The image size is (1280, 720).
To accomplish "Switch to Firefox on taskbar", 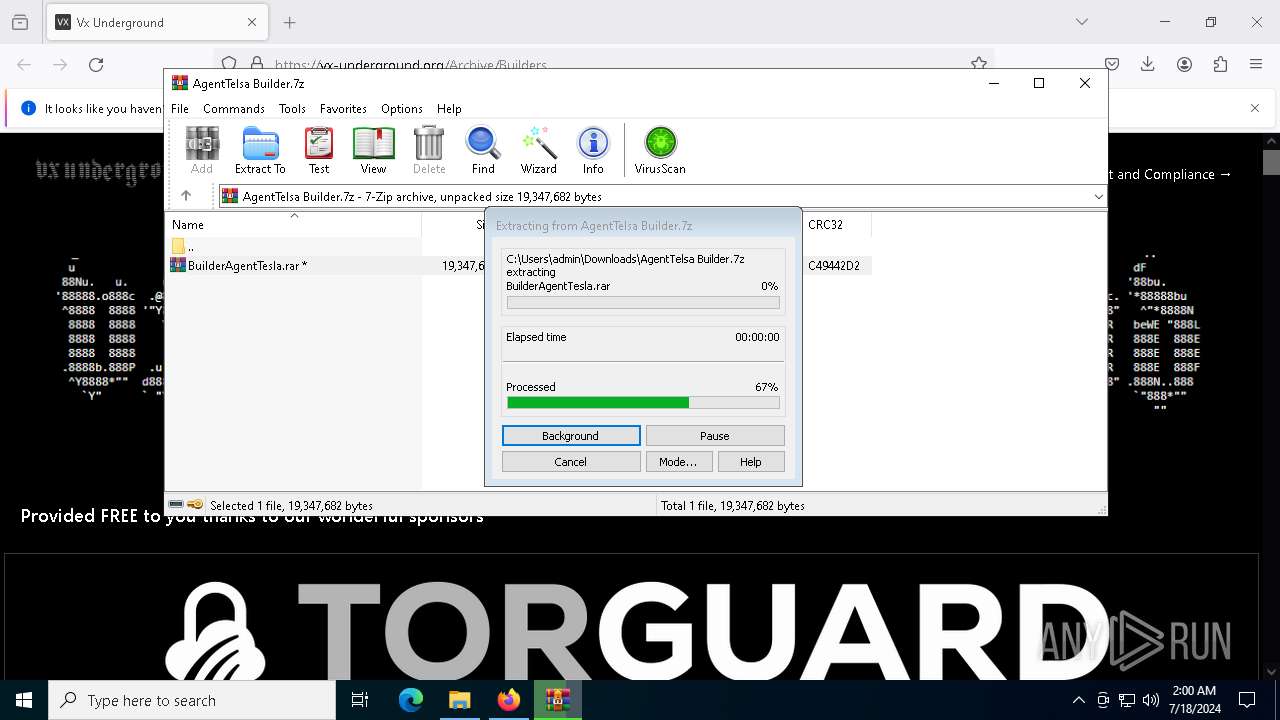I will [x=509, y=700].
